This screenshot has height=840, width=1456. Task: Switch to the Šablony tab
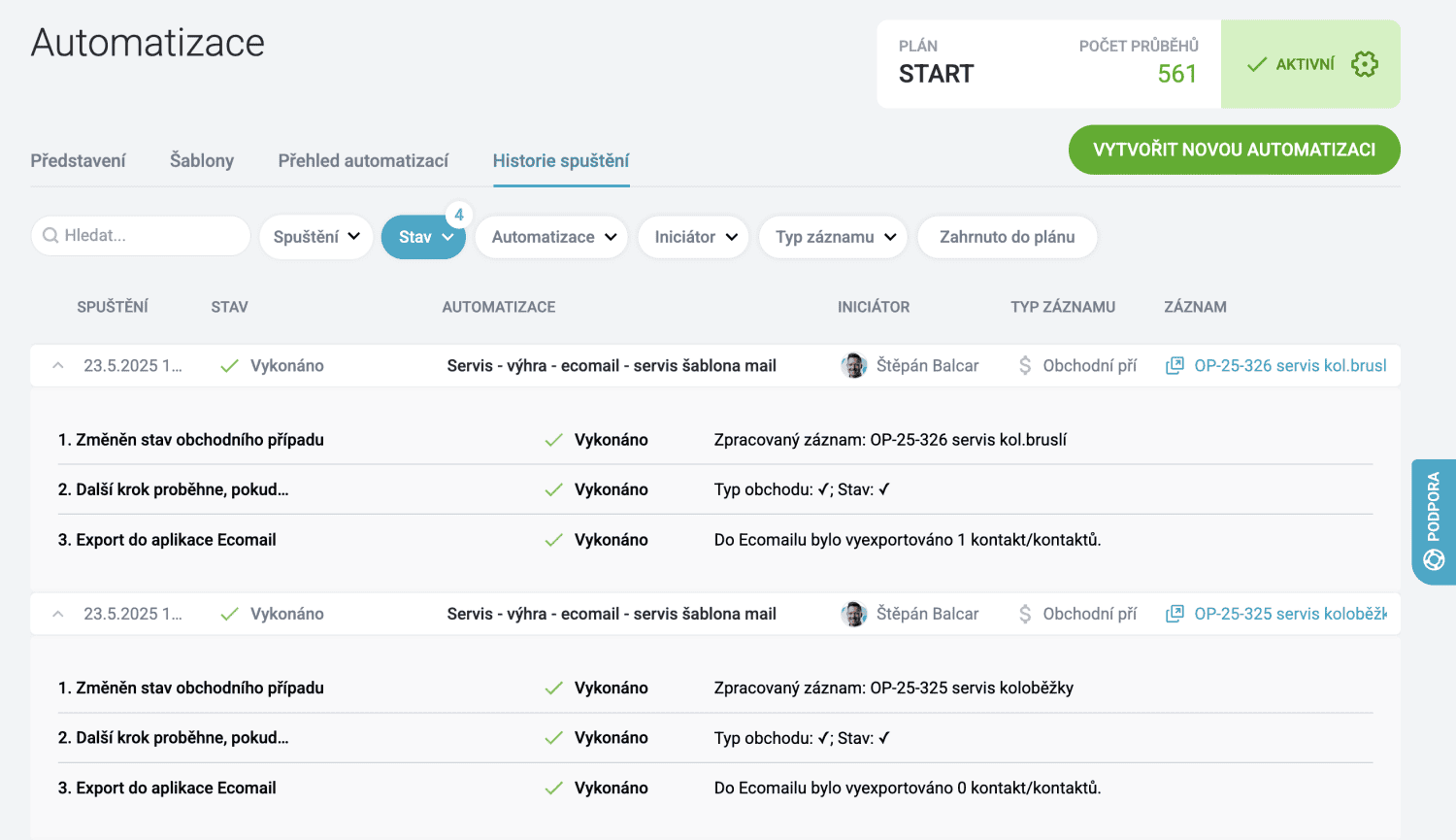[202, 160]
